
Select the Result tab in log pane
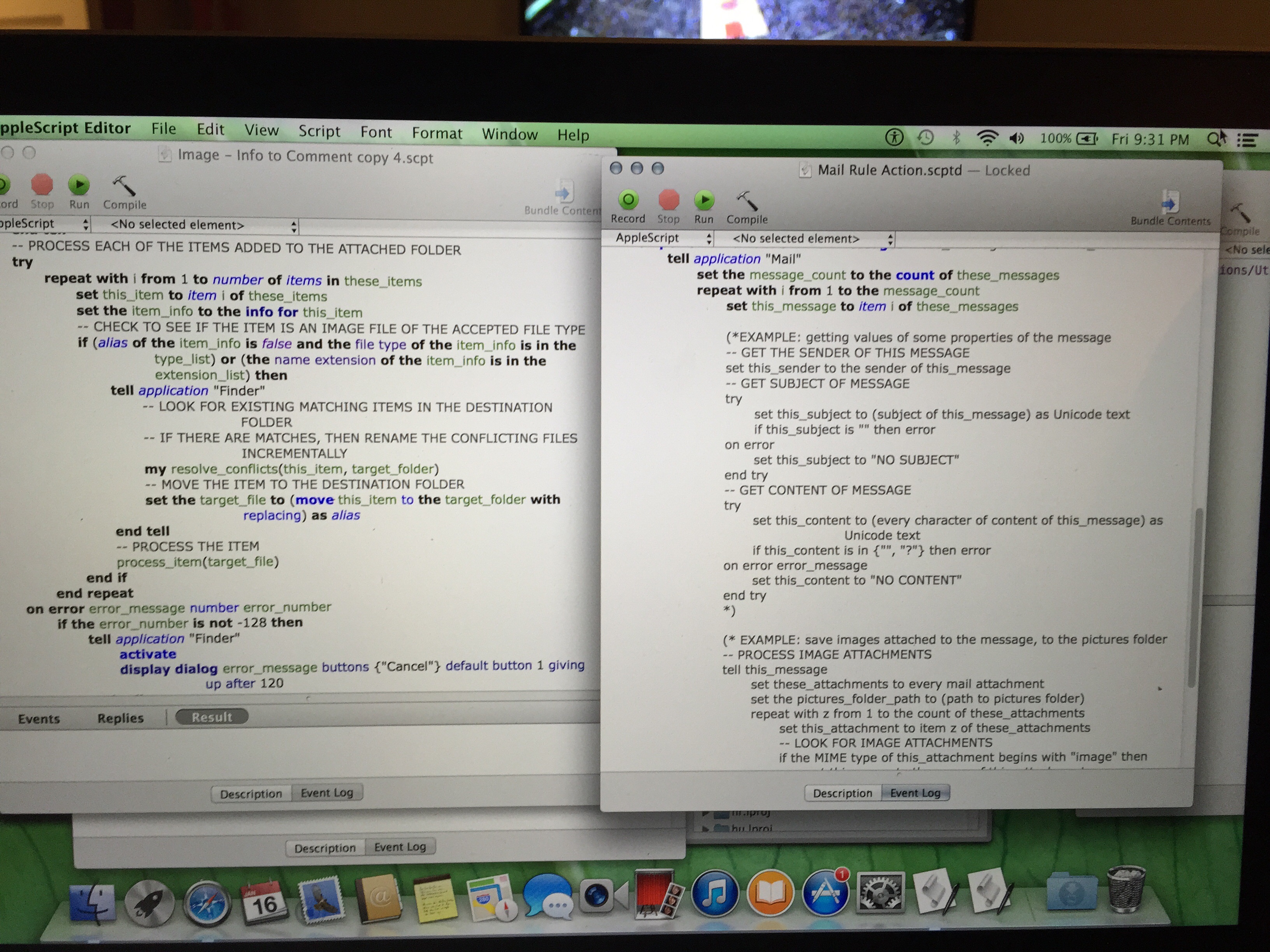[212, 717]
